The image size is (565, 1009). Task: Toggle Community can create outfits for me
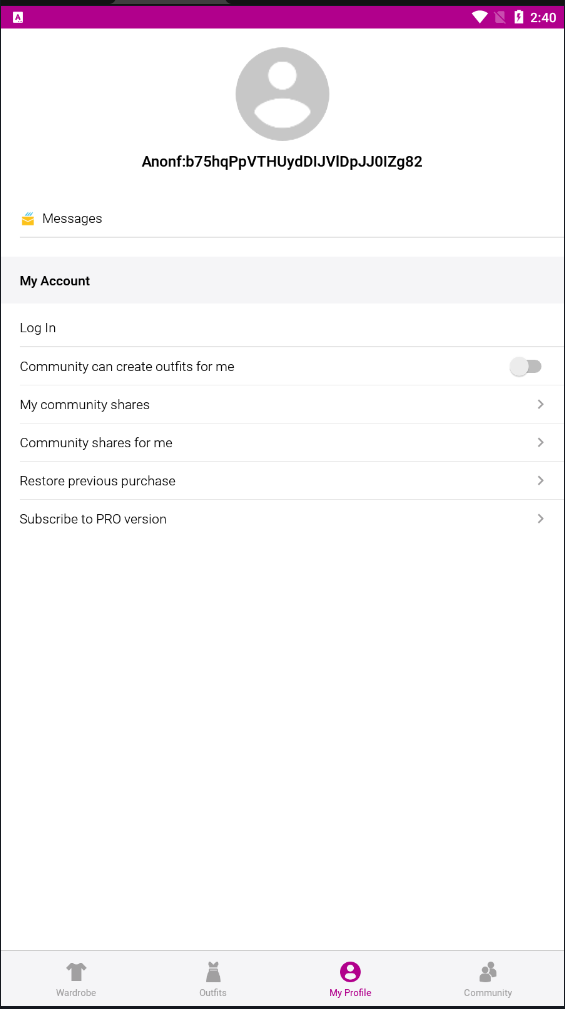pyautogui.click(x=526, y=367)
